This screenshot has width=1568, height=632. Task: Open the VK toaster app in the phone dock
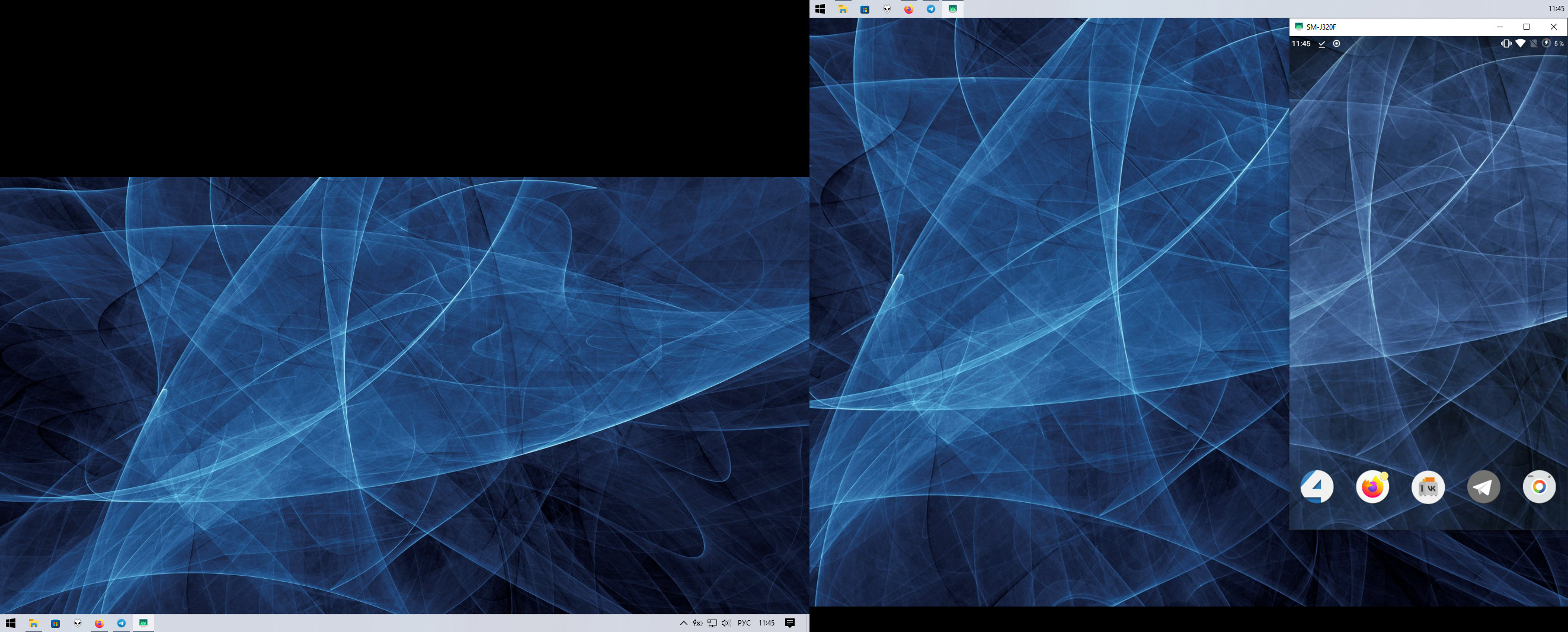[1428, 487]
